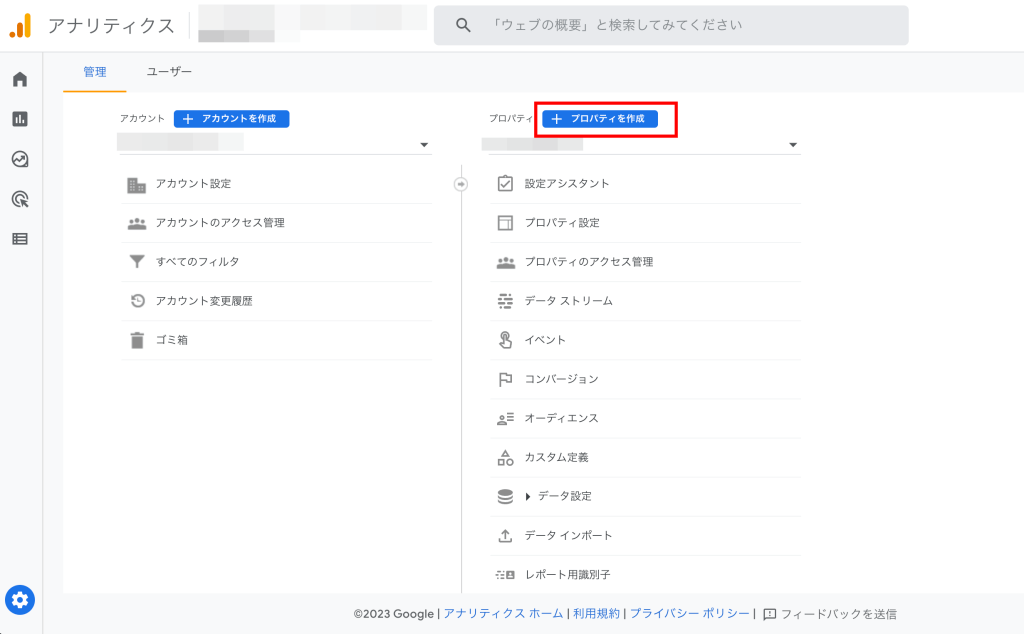Click the アカウント設定 building icon
This screenshot has width=1024, height=634.
point(136,185)
